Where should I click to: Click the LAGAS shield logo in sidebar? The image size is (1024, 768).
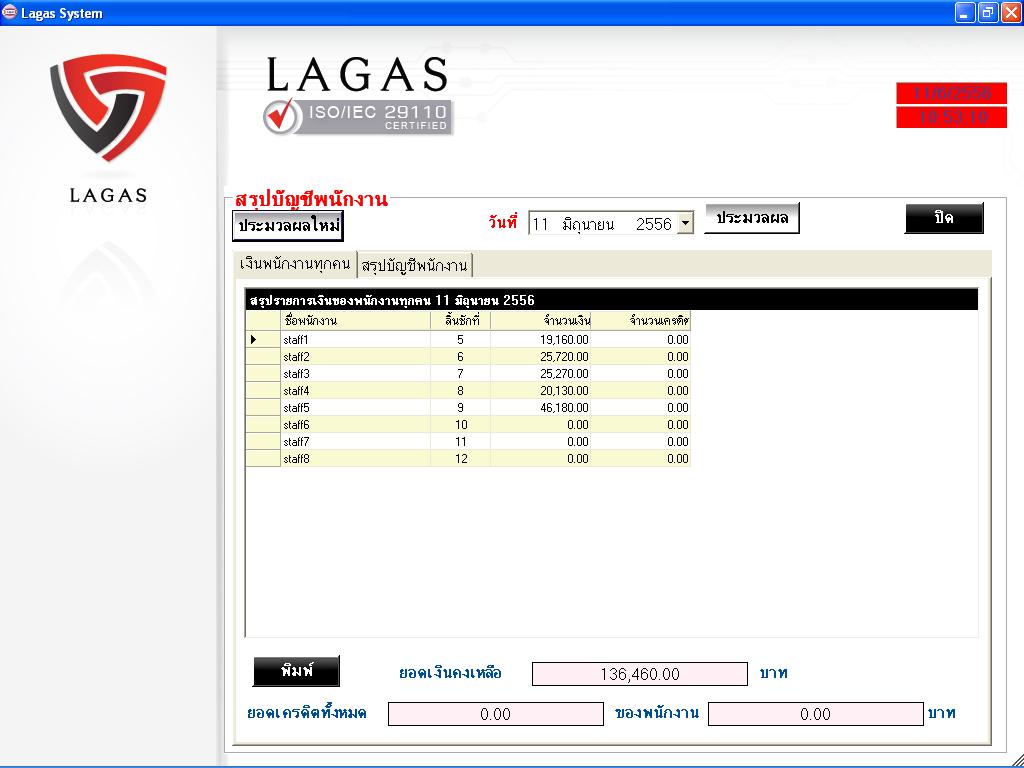pyautogui.click(x=108, y=108)
